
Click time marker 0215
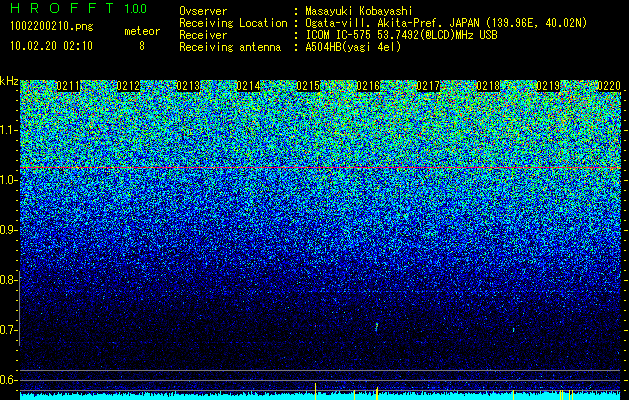[308, 86]
